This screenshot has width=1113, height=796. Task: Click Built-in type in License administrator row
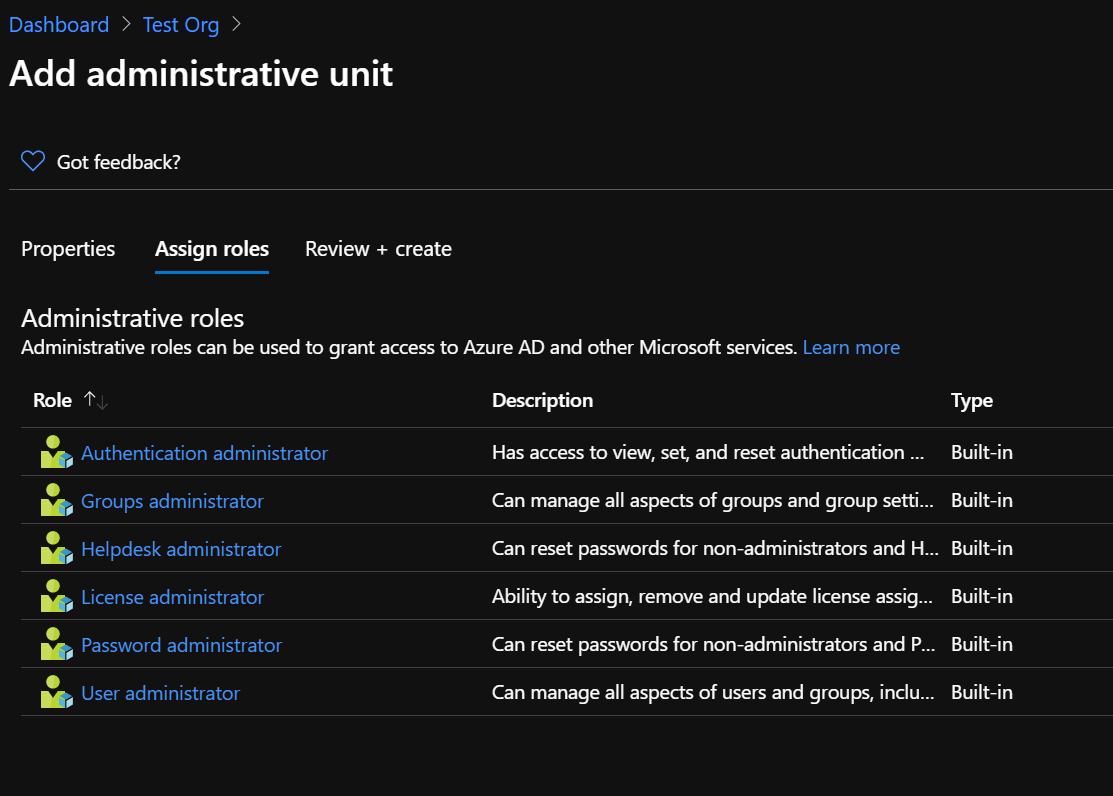982,596
